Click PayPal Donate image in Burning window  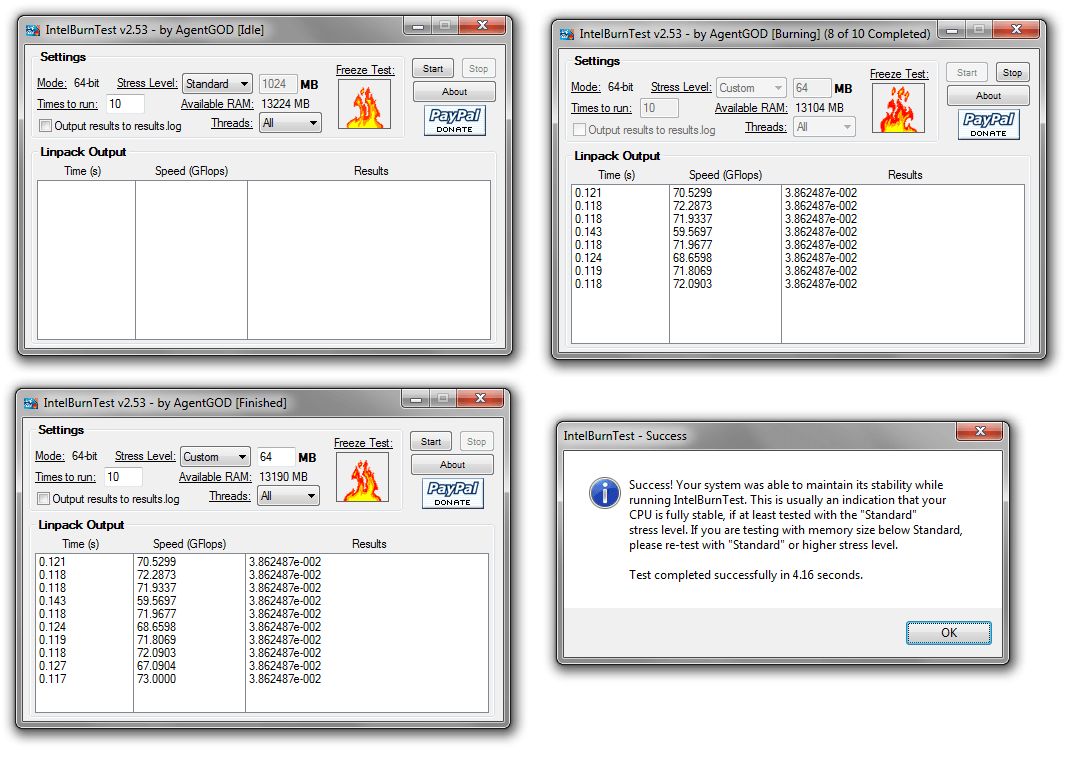pos(989,125)
